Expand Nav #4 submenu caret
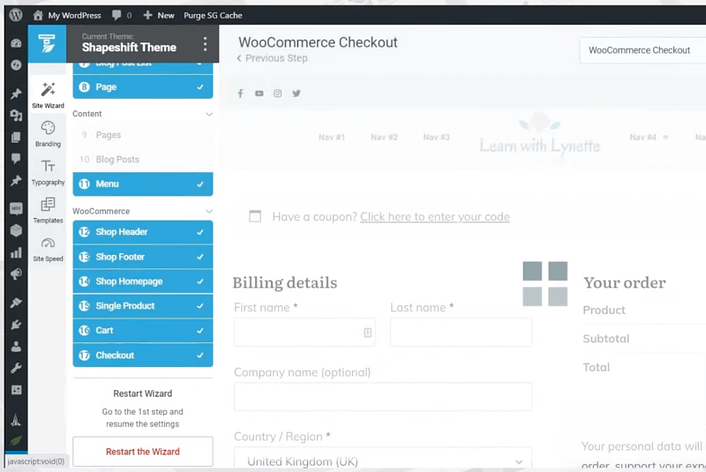The width and height of the screenshot is (706, 472). pos(665,137)
